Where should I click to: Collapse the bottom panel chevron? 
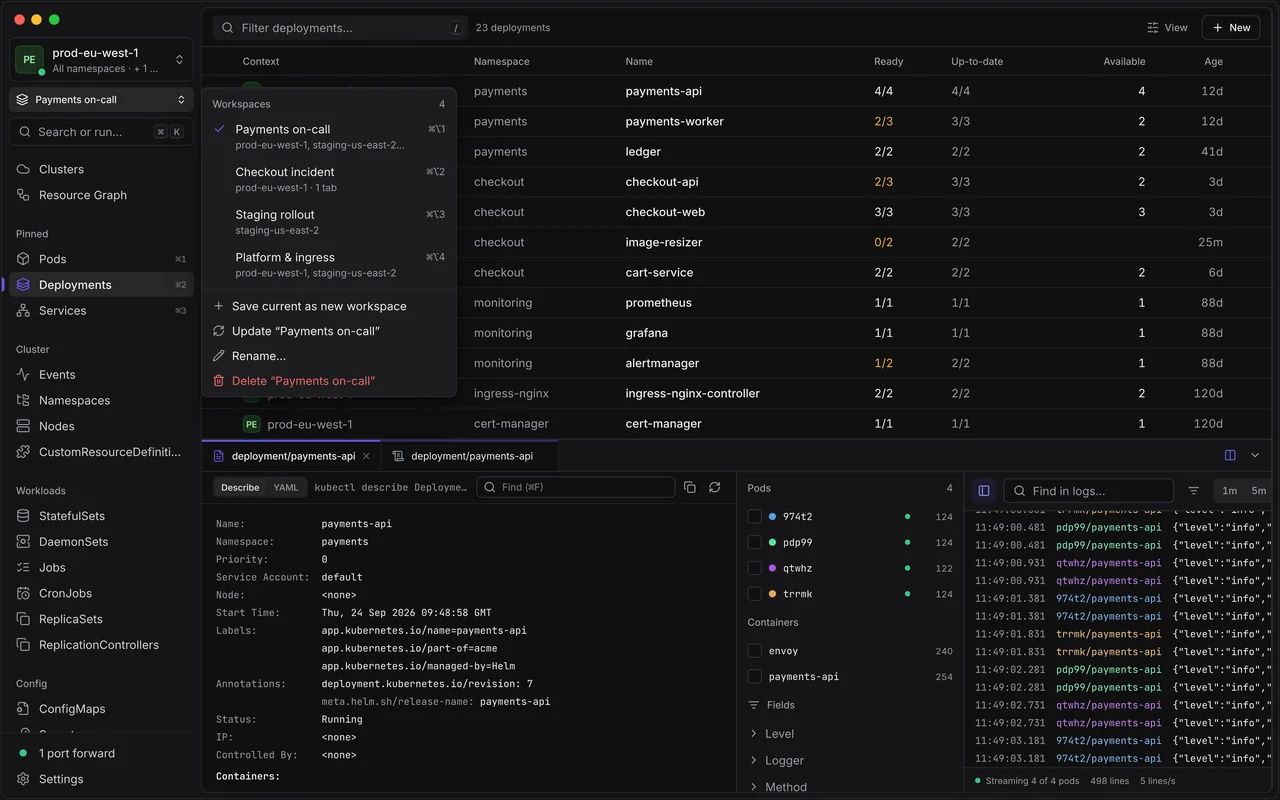point(1255,455)
